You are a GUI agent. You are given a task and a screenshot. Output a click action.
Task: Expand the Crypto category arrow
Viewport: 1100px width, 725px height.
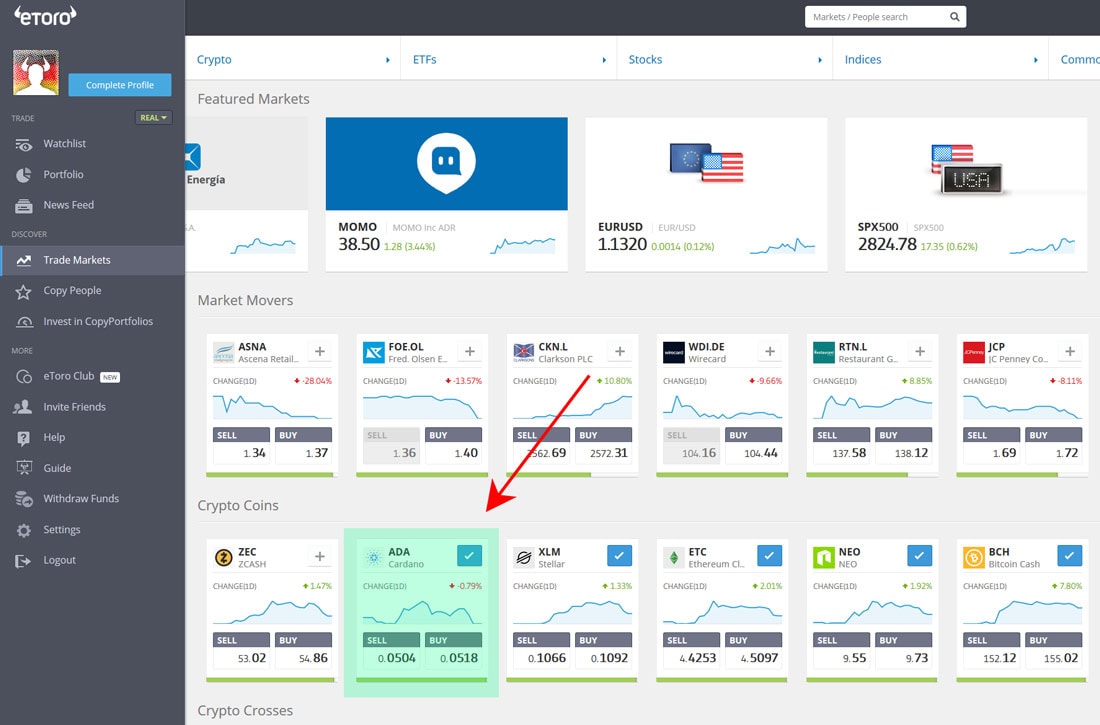tap(388, 60)
